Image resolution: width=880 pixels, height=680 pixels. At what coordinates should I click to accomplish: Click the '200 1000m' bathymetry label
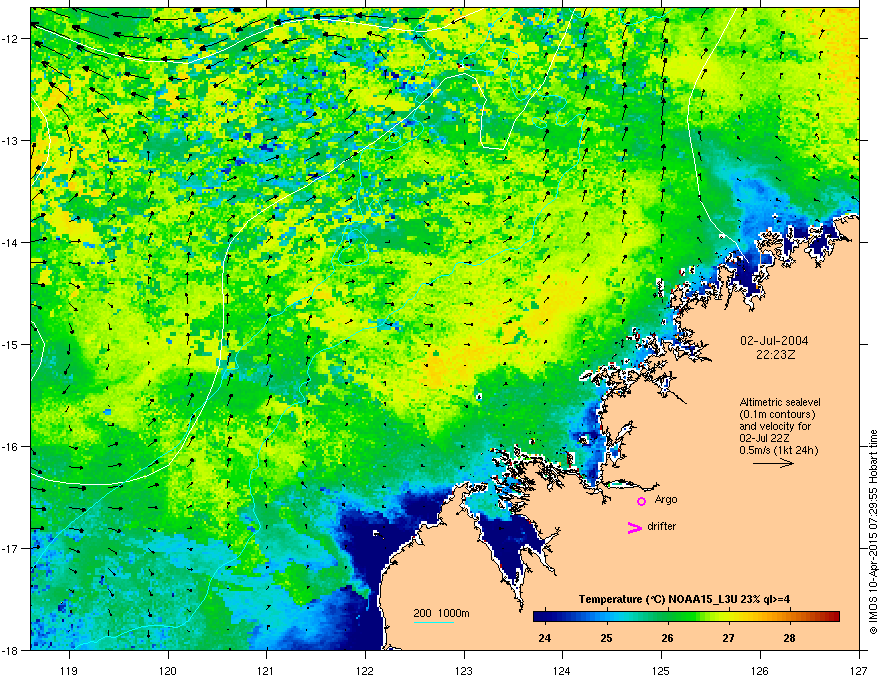(x=441, y=613)
